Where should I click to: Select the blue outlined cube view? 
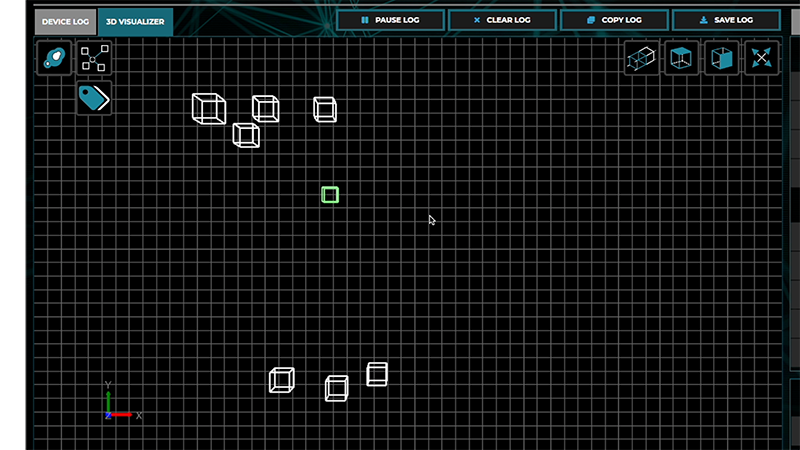point(681,59)
